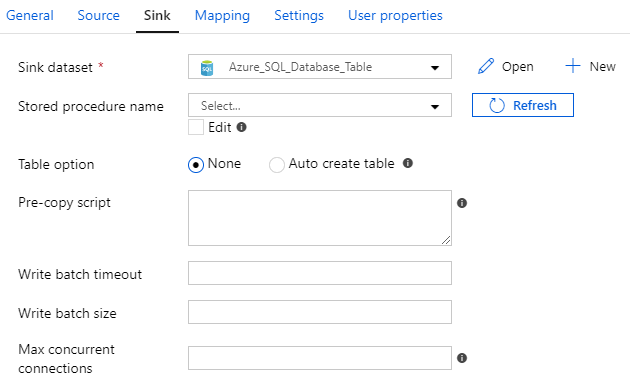Click the Max concurrent connections label
The width and height of the screenshot is (630, 390).
[x=66, y=359]
